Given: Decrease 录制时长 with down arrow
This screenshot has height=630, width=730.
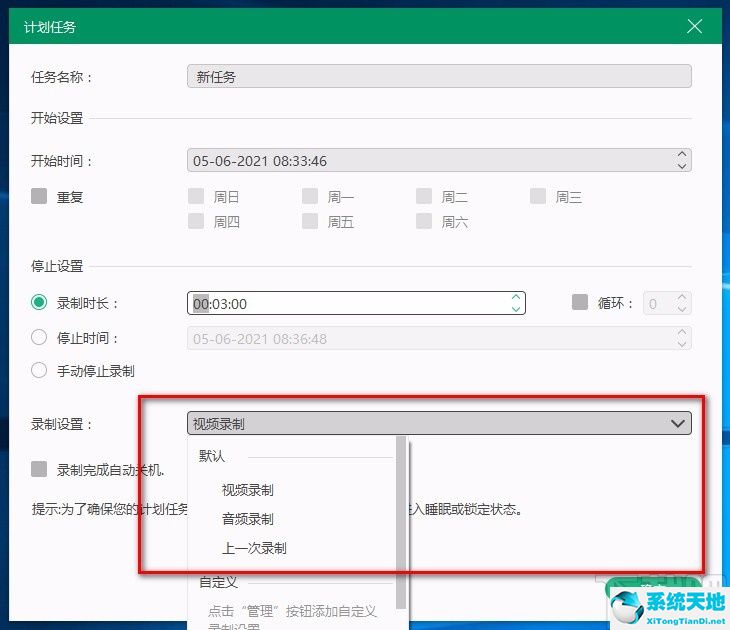Looking at the screenshot, I should tap(516, 309).
